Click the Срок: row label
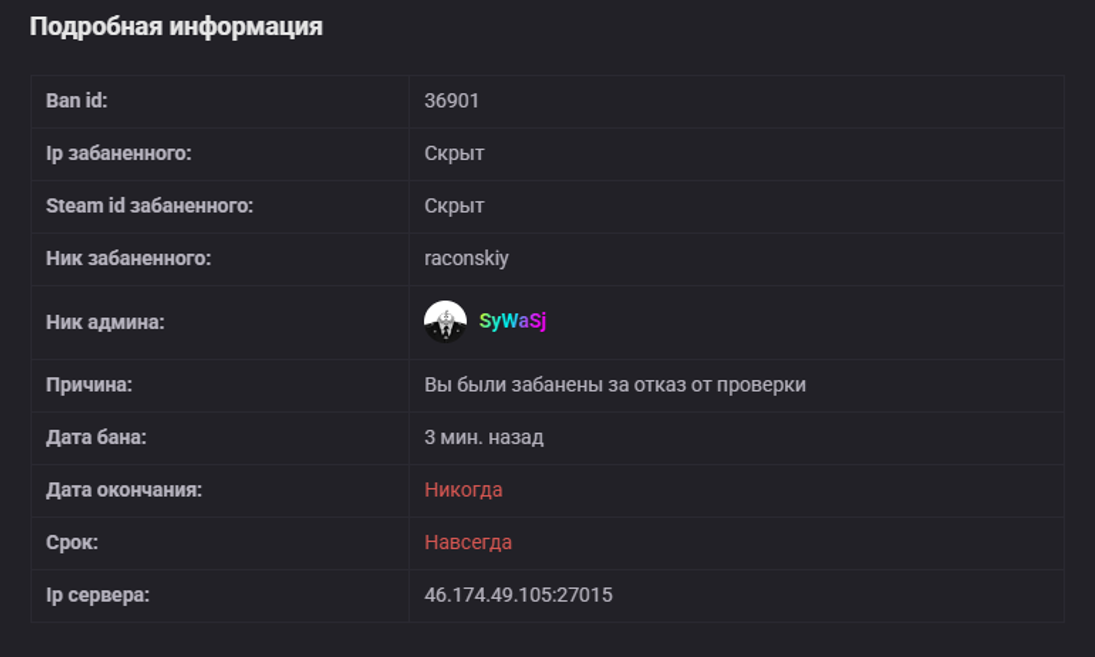The height and width of the screenshot is (657, 1095). [x=72, y=542]
